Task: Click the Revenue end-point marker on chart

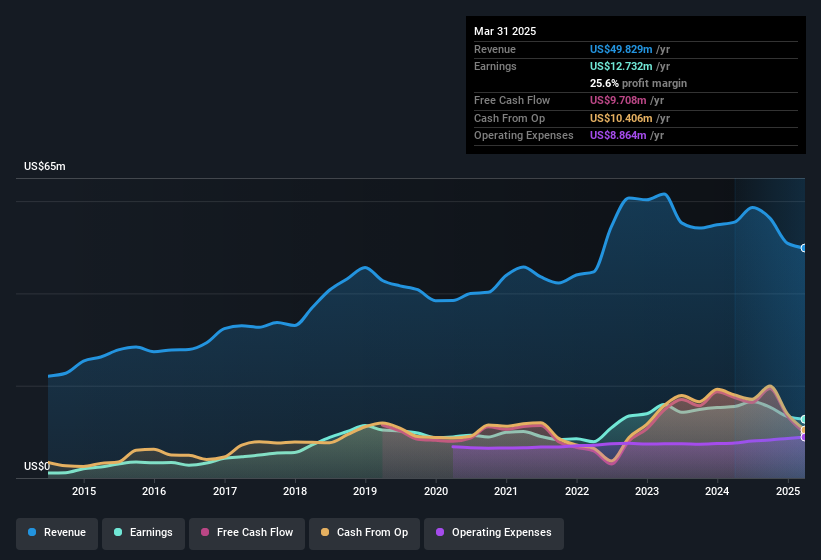Action: point(804,248)
